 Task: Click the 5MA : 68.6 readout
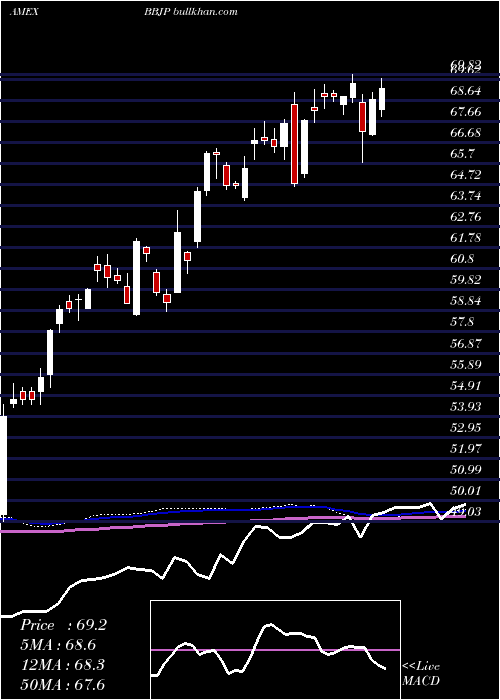coord(58,645)
